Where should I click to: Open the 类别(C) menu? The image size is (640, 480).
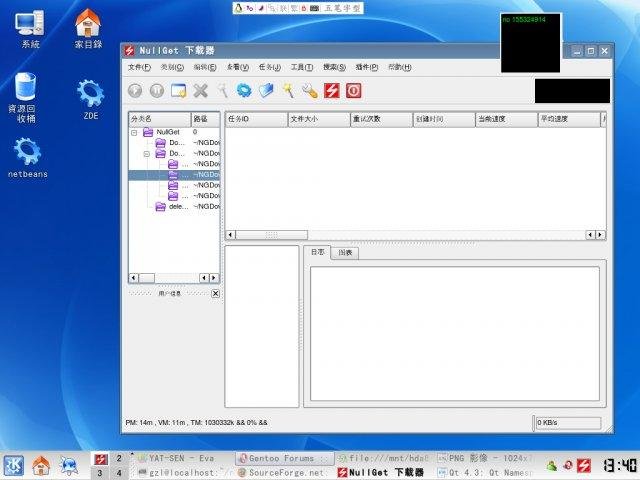172,67
